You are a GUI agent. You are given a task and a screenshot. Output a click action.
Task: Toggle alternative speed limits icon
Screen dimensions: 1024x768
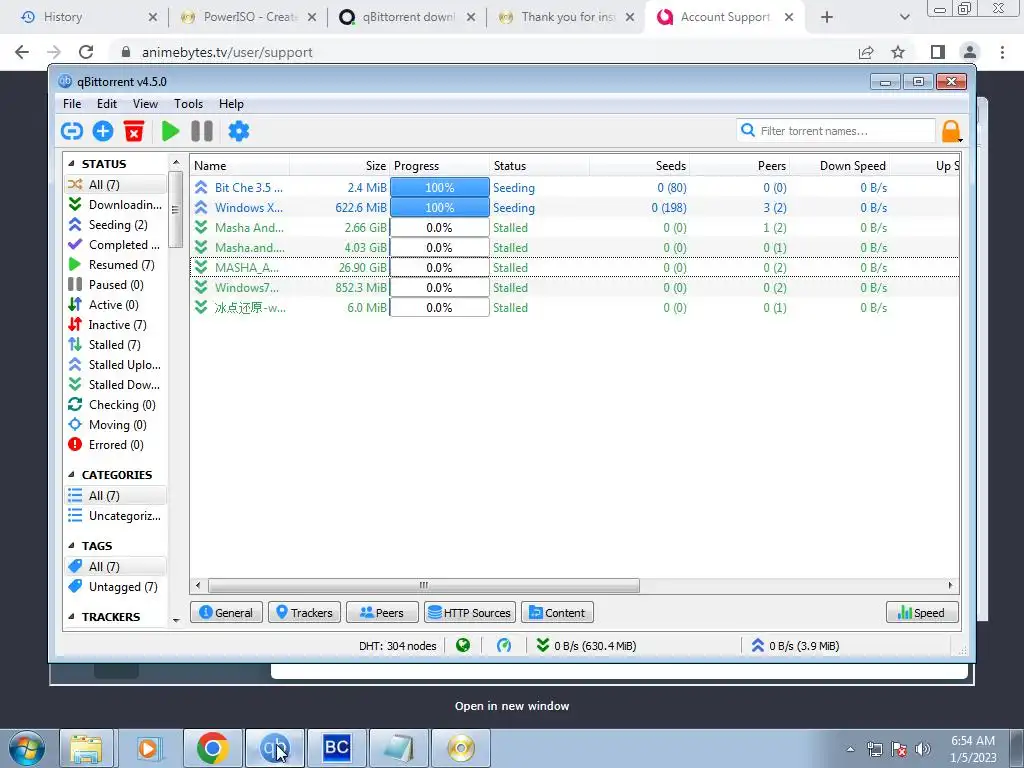pyautogui.click(x=504, y=646)
